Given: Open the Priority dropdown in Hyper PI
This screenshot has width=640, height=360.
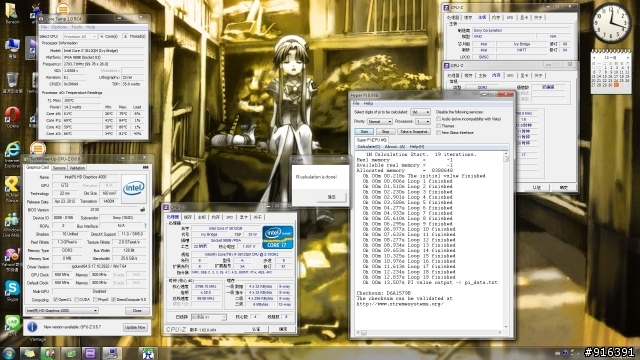Looking at the screenshot, I should (x=380, y=122).
